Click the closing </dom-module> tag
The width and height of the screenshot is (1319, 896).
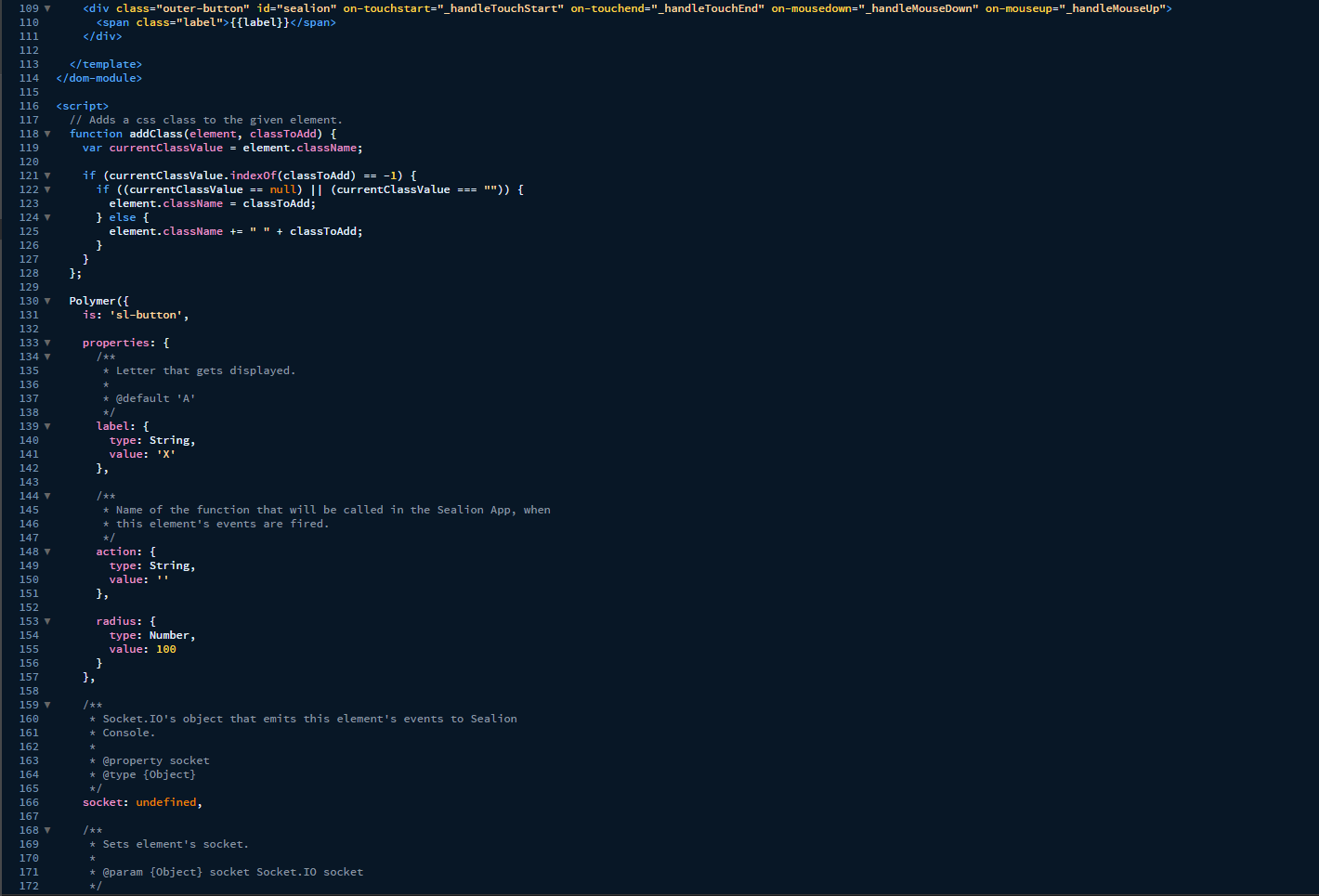coord(99,78)
